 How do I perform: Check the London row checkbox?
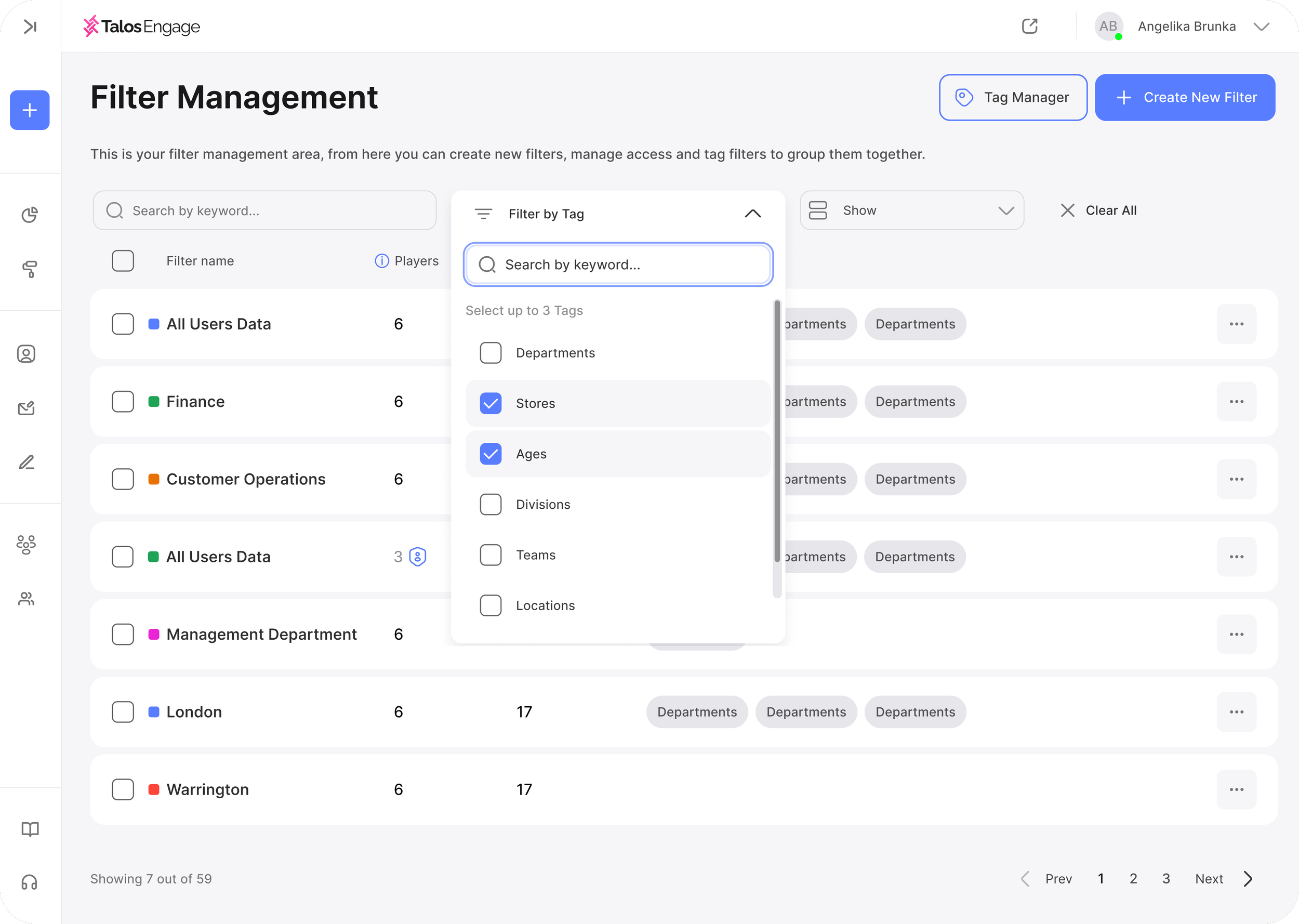point(123,712)
